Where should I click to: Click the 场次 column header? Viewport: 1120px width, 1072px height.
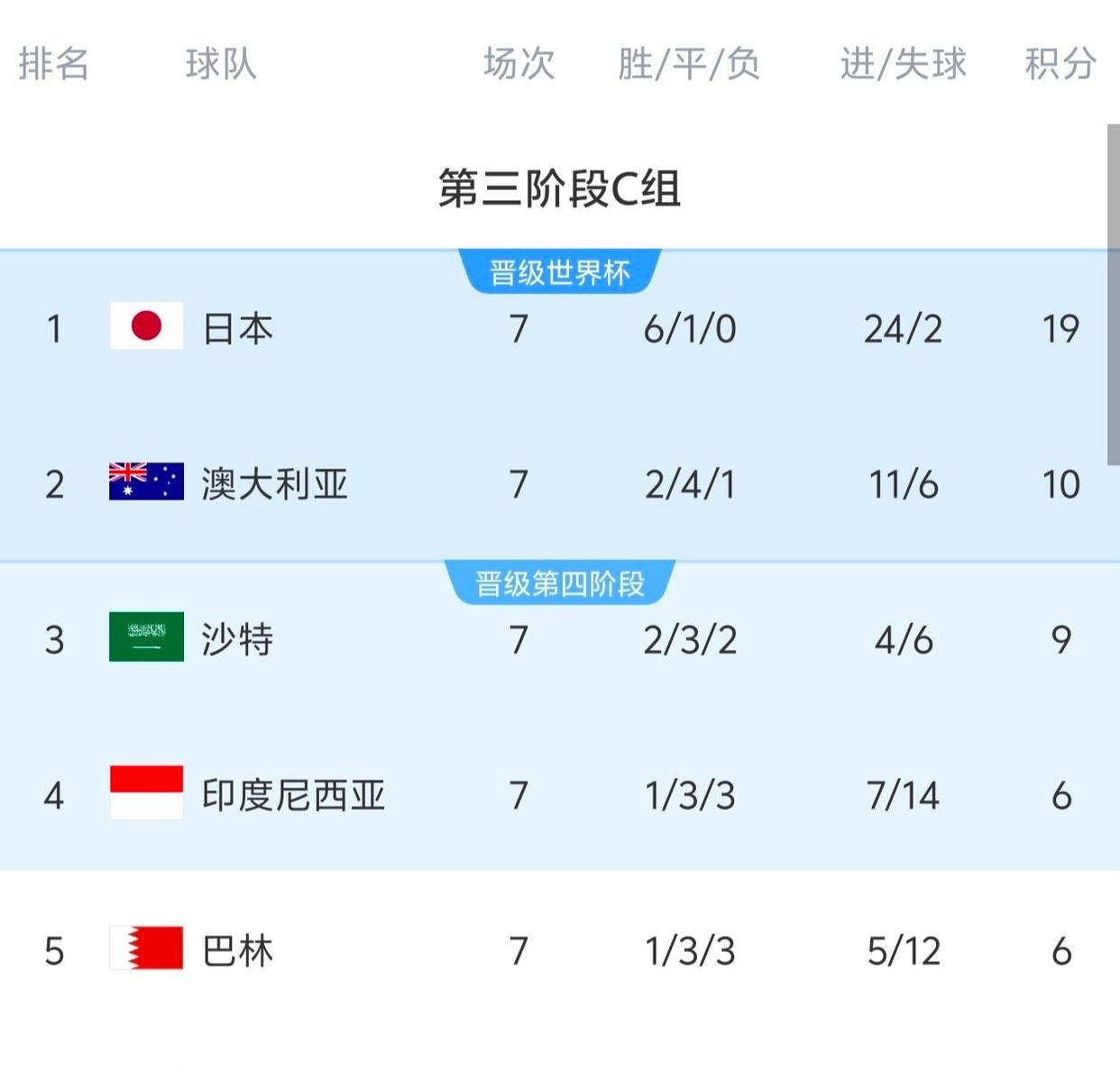coord(519,64)
